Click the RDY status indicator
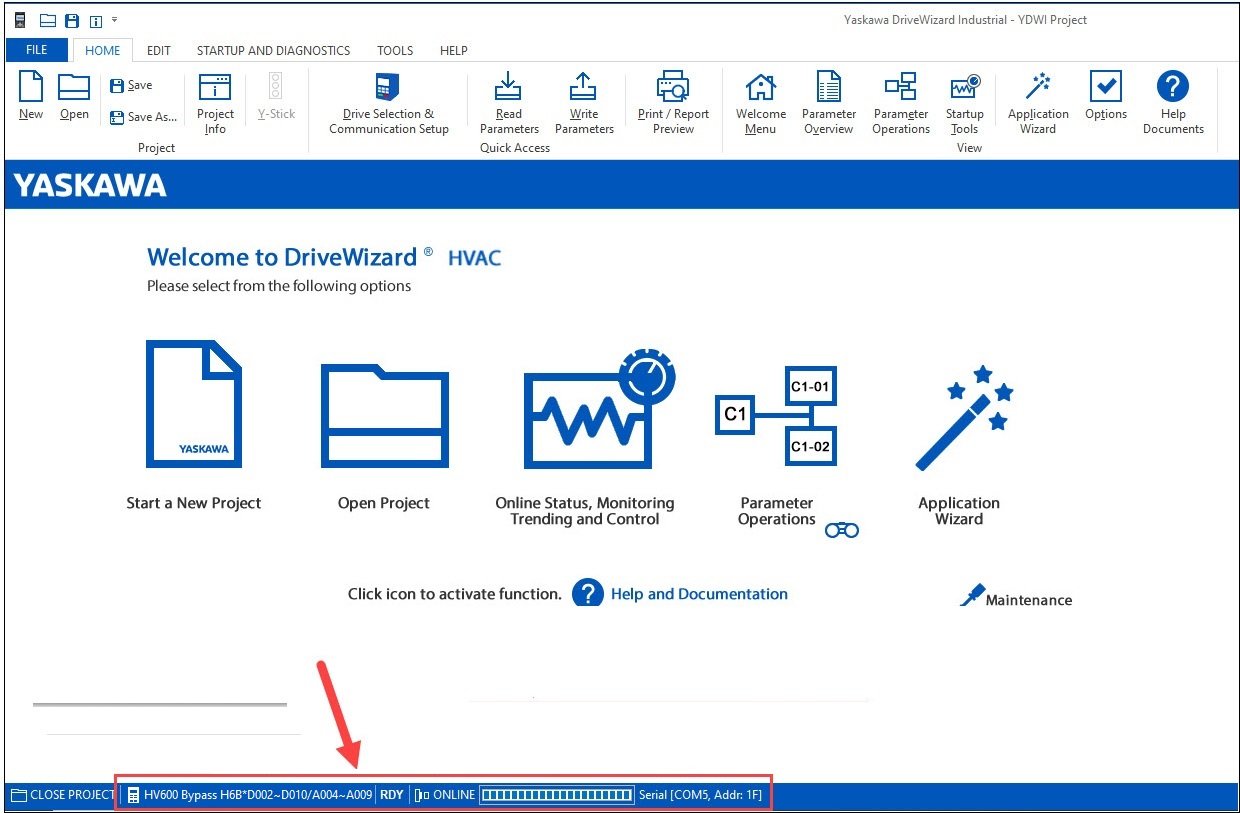The width and height of the screenshot is (1240, 813). coord(392,795)
